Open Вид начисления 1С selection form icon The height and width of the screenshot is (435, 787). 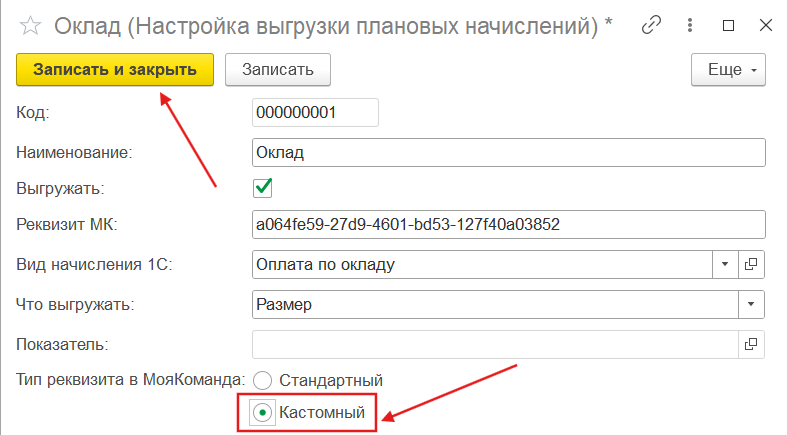[752, 265]
